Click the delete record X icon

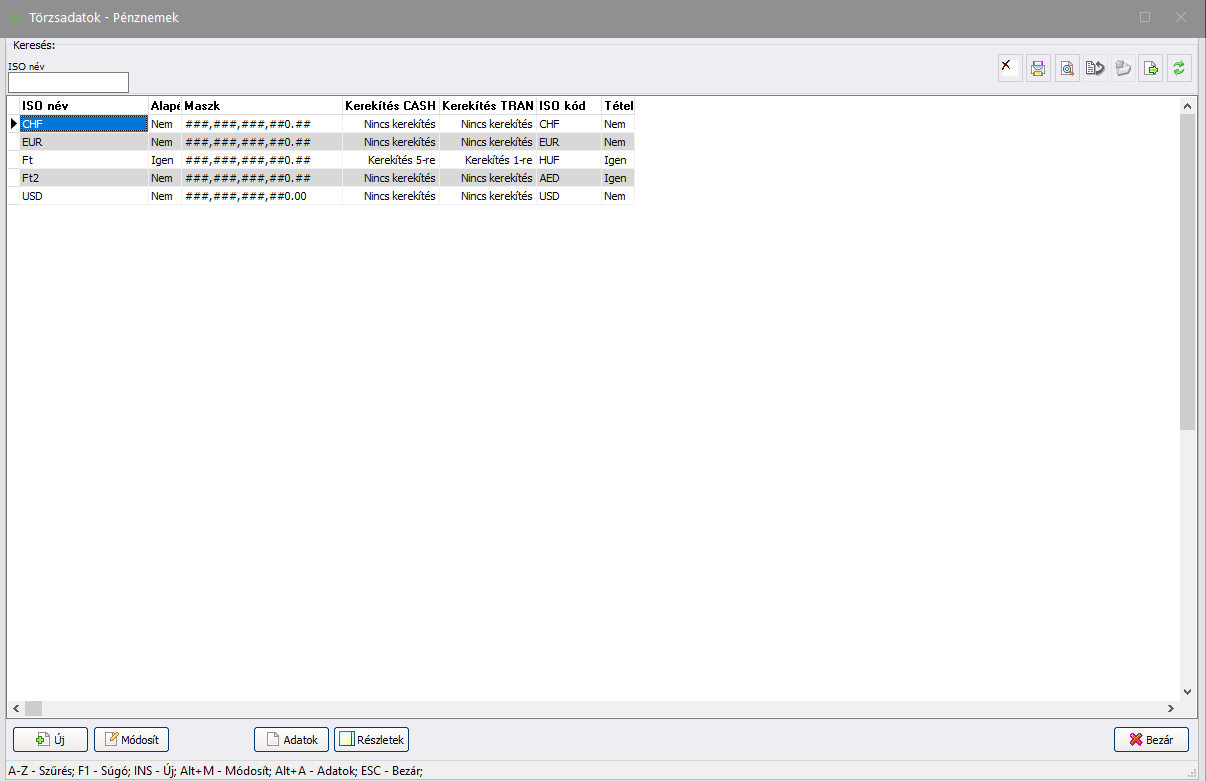tap(1010, 68)
